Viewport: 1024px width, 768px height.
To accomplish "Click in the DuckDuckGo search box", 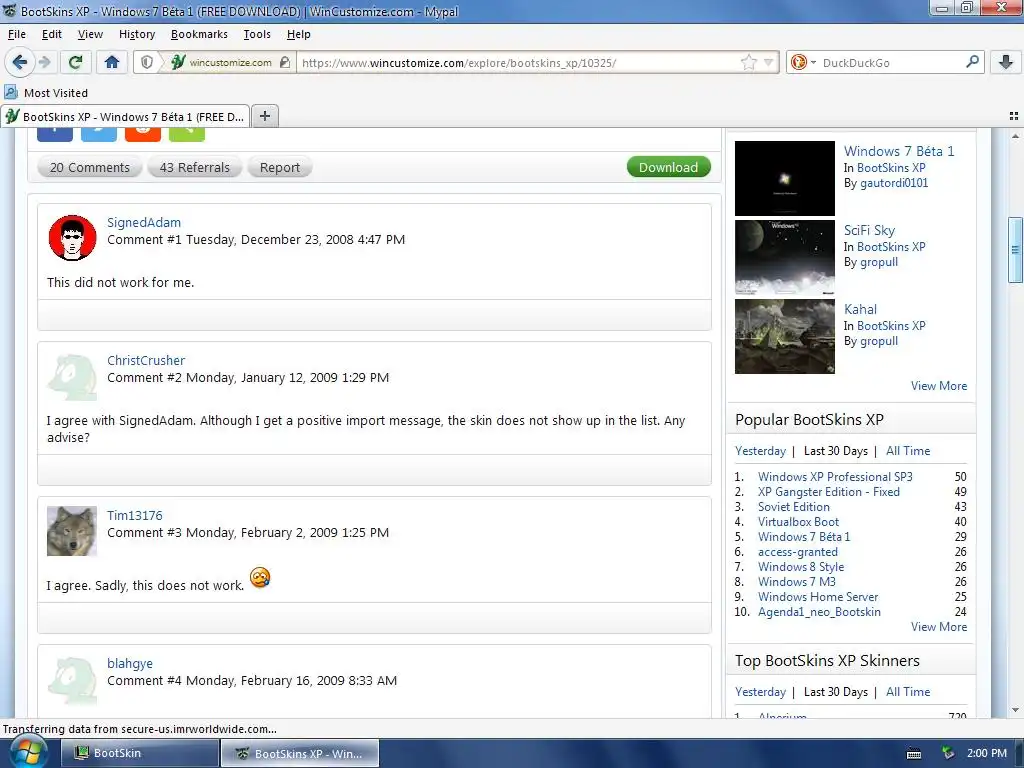I will pos(891,63).
